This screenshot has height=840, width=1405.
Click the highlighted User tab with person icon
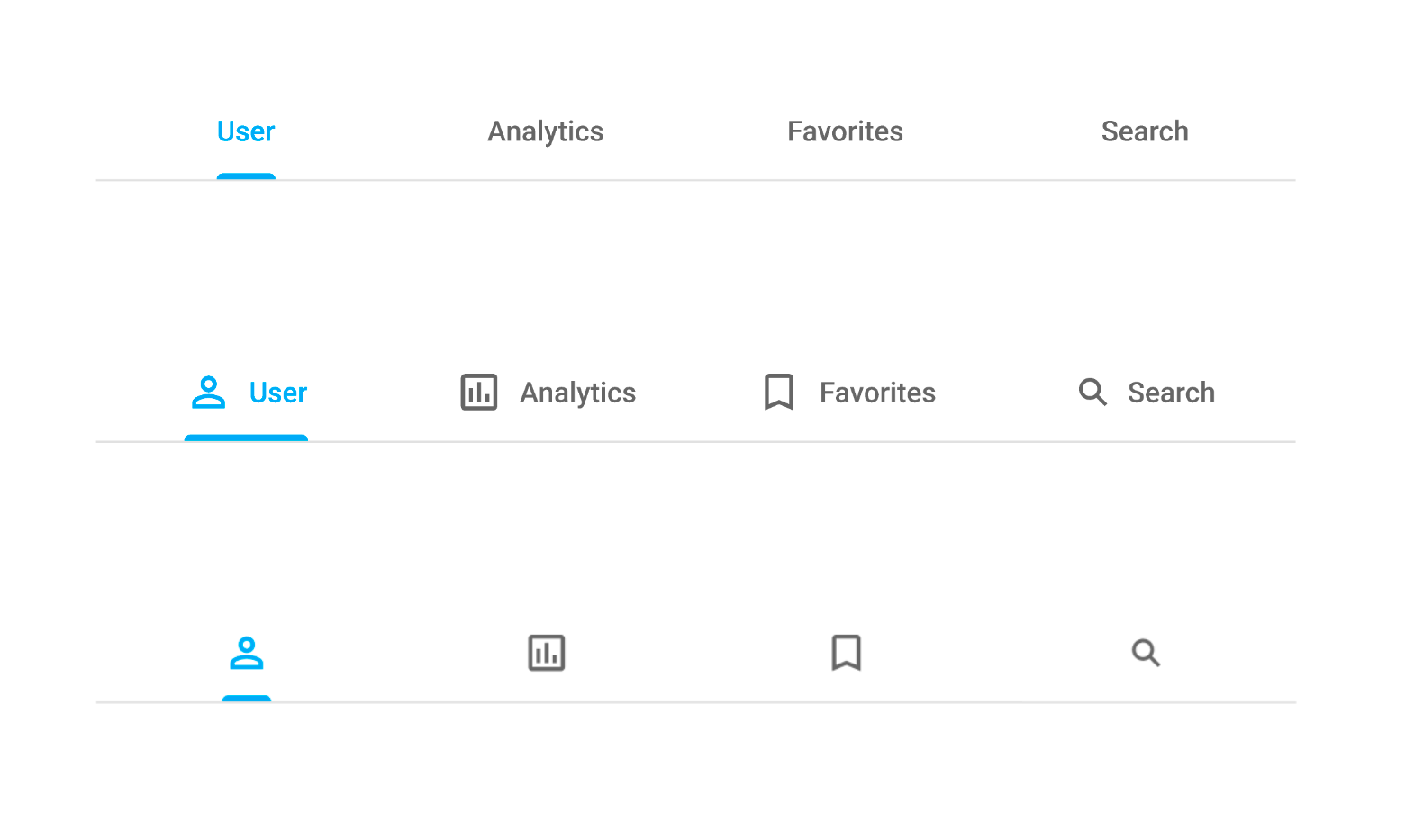(246, 393)
